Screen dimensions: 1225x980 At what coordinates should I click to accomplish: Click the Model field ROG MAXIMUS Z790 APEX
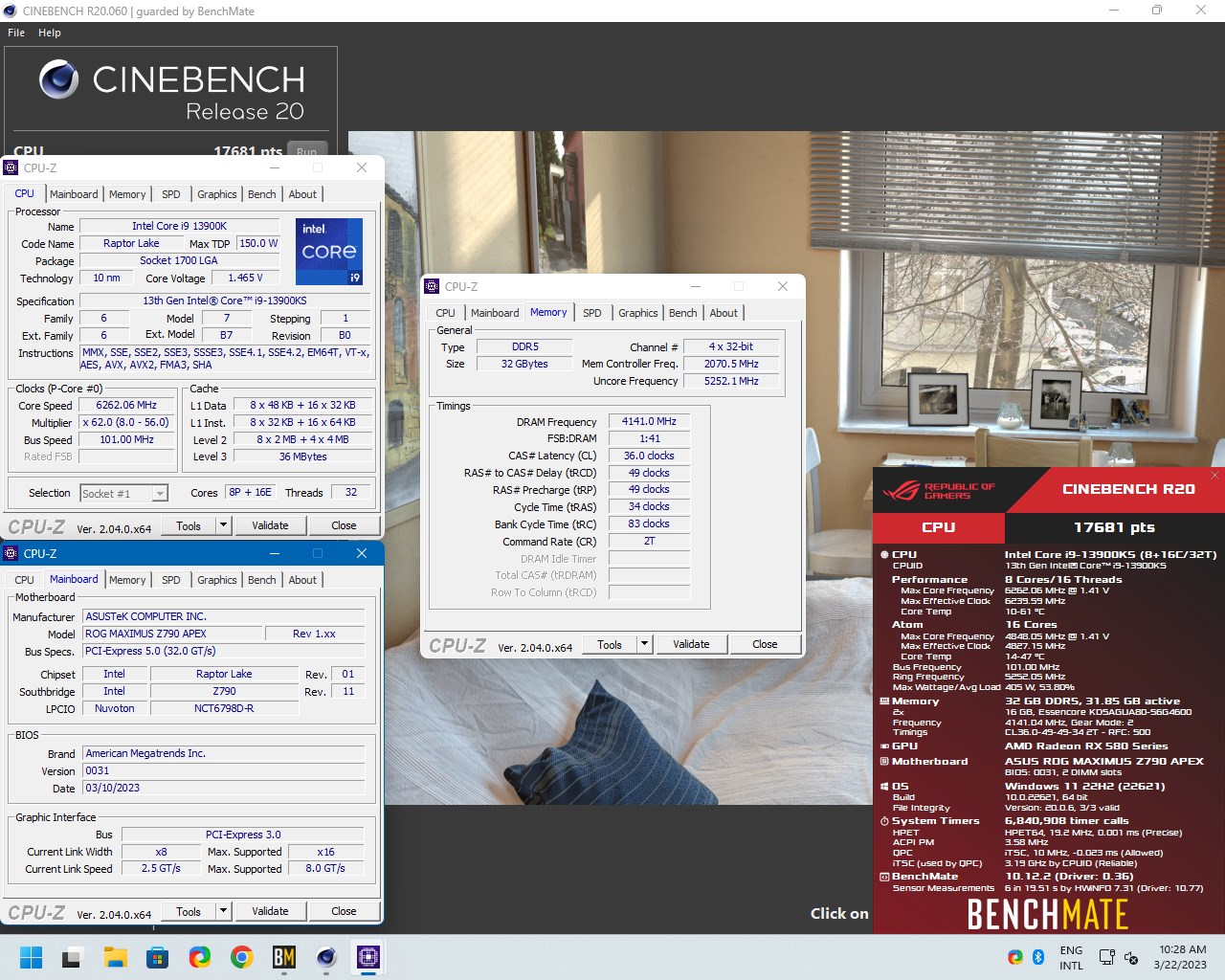pyautogui.click(x=172, y=634)
